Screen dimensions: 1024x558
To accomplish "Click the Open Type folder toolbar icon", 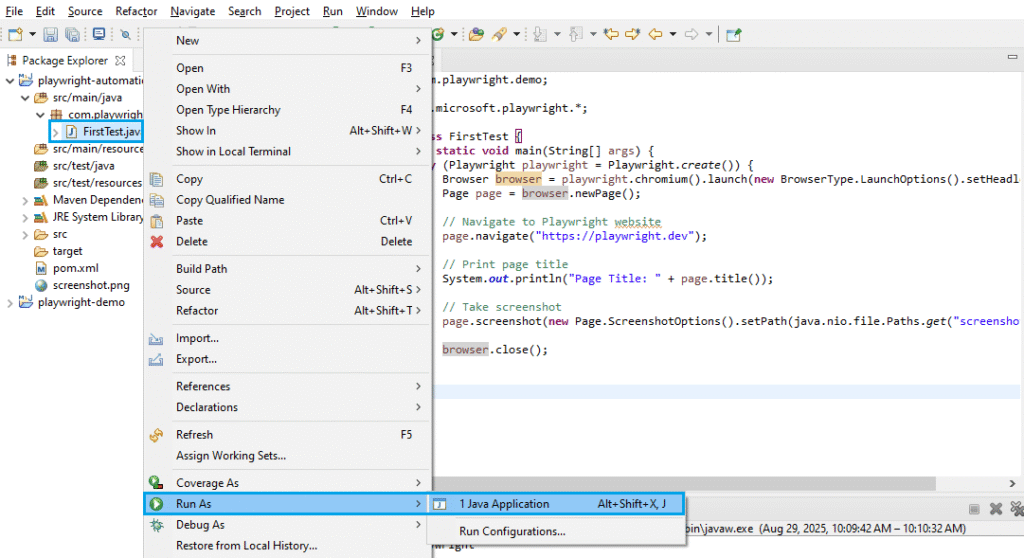I will pyautogui.click(x=477, y=34).
